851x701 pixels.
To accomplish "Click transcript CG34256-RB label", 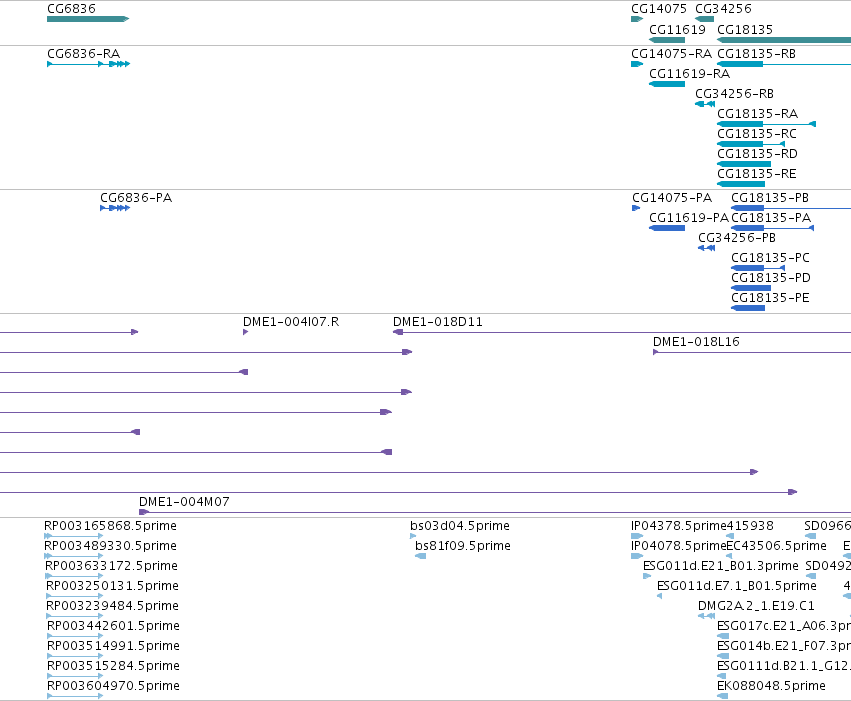I will tap(734, 94).
